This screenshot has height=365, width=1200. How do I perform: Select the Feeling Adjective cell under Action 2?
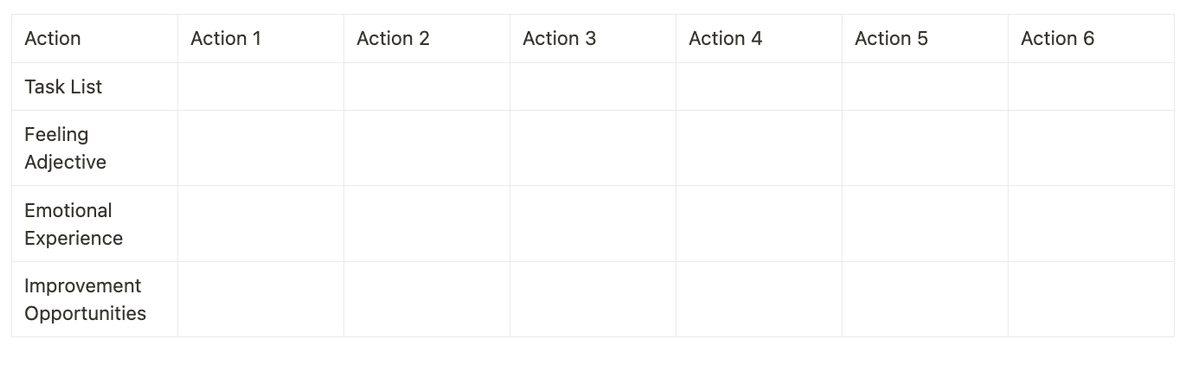click(427, 148)
